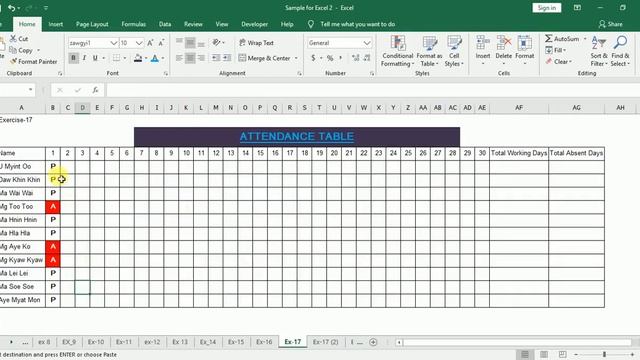
Task: Open the Orientation text rotation icon
Action: pyautogui.click(x=217, y=42)
